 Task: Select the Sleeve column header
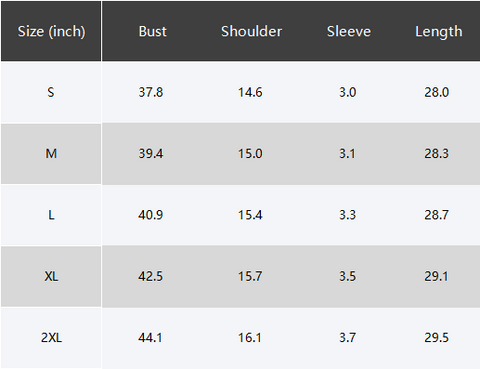click(348, 31)
